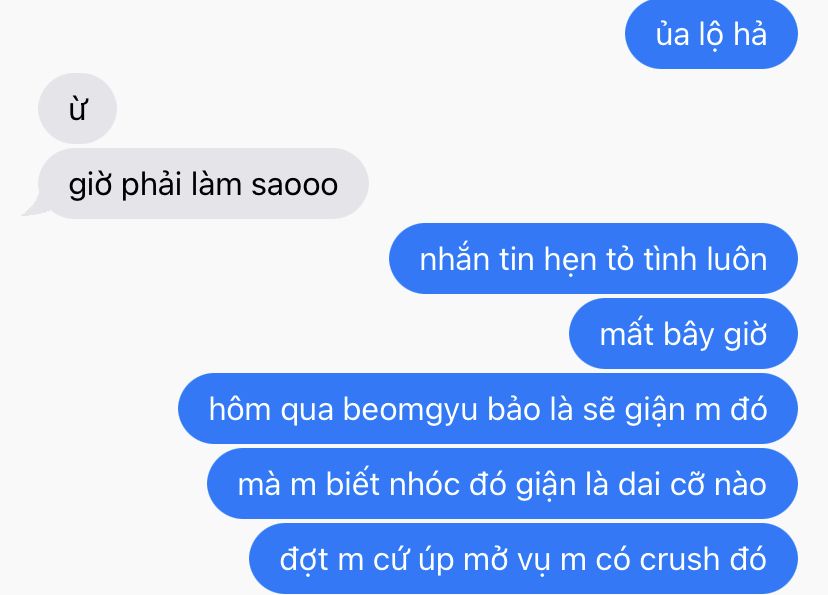Tap the "mà m biết nhóc đó" message
The image size is (828, 595).
tap(502, 484)
